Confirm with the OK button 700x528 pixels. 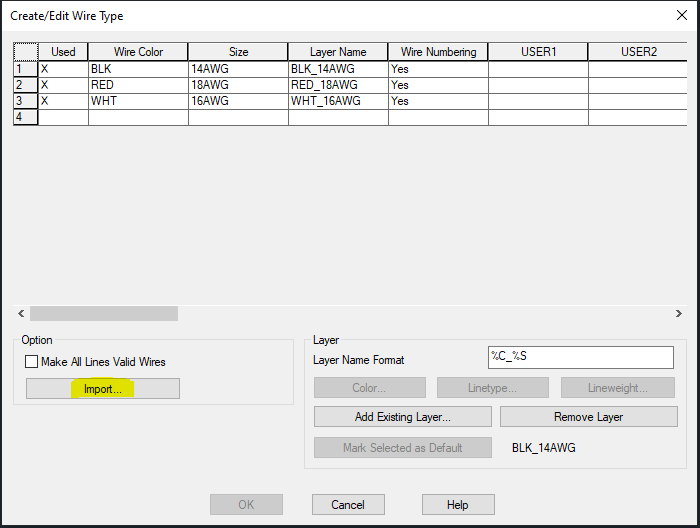coord(246,504)
